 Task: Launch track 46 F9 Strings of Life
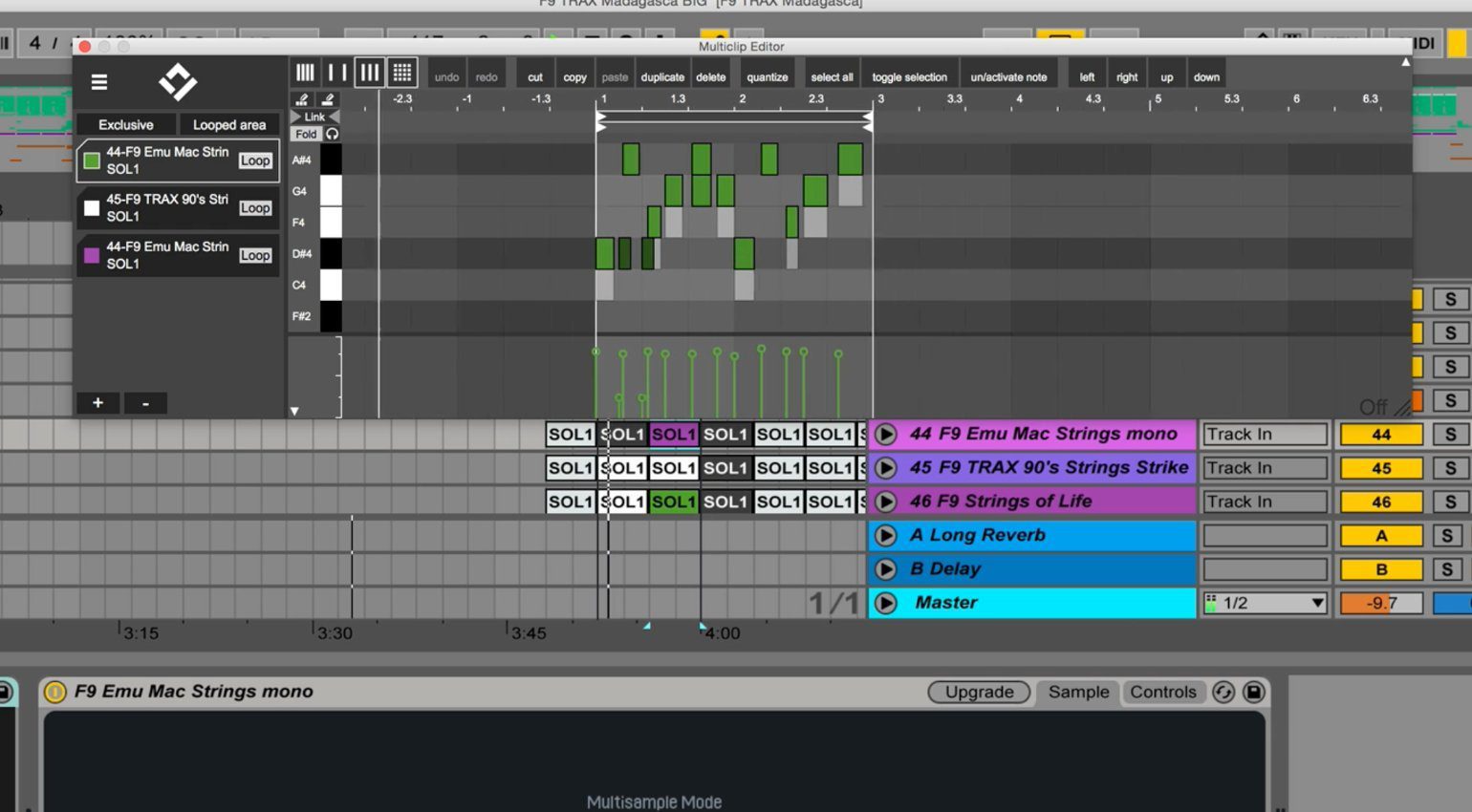pos(886,502)
